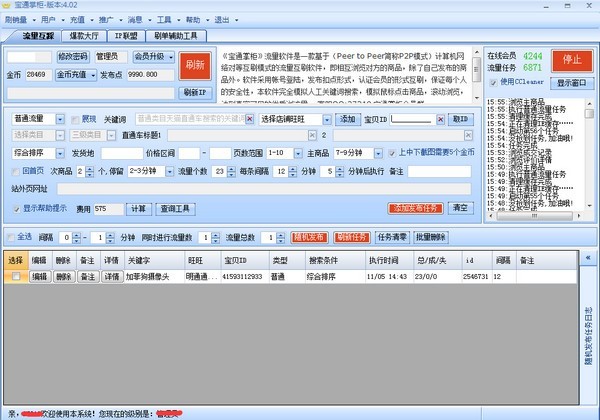Viewport: 600px width, 420px height.
Task: Clear the 宝贝ID field using red X
Action: (x=440, y=119)
